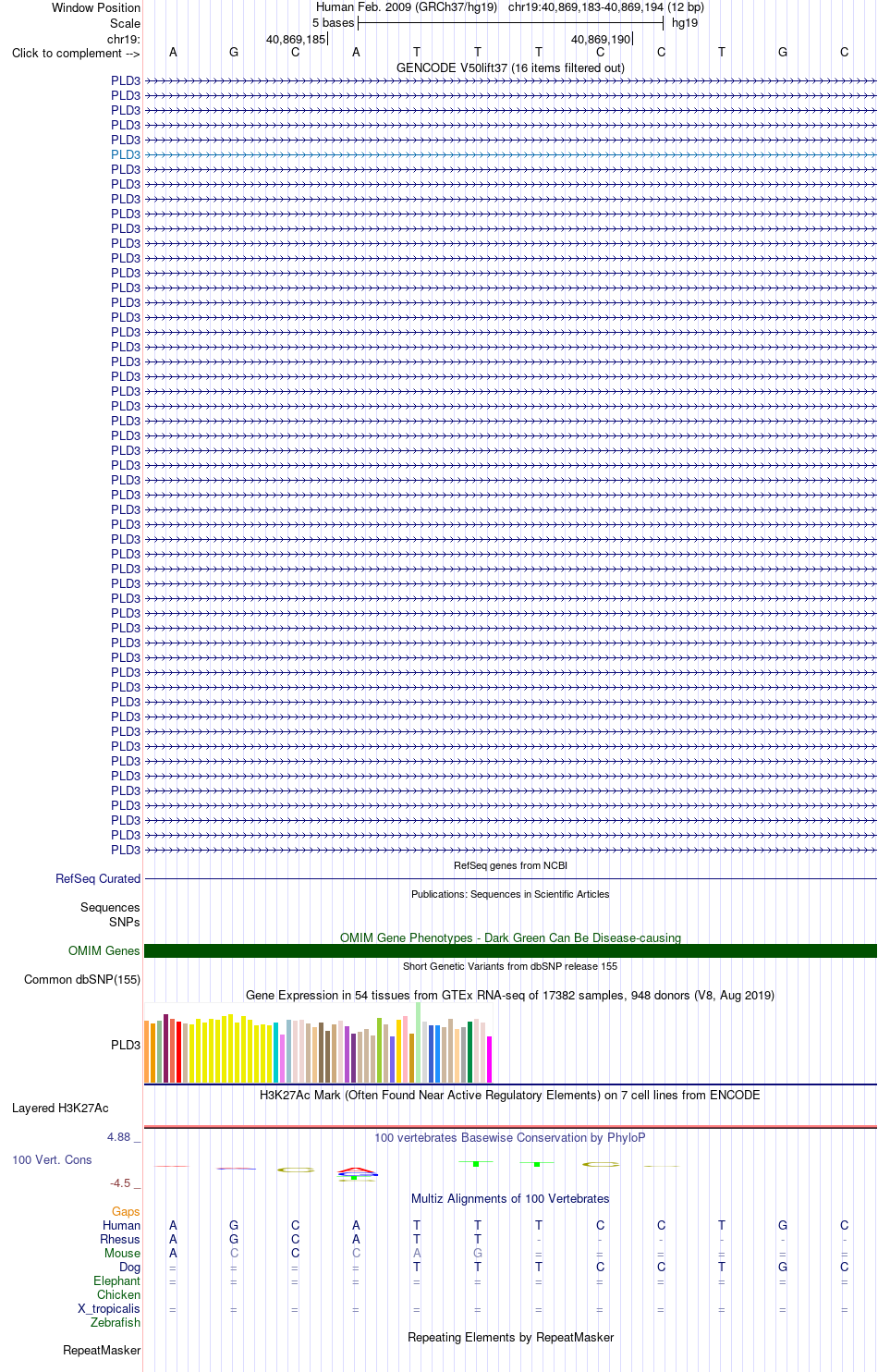
Task: Click the dark green OMIM gene bar
Action: (x=510, y=951)
